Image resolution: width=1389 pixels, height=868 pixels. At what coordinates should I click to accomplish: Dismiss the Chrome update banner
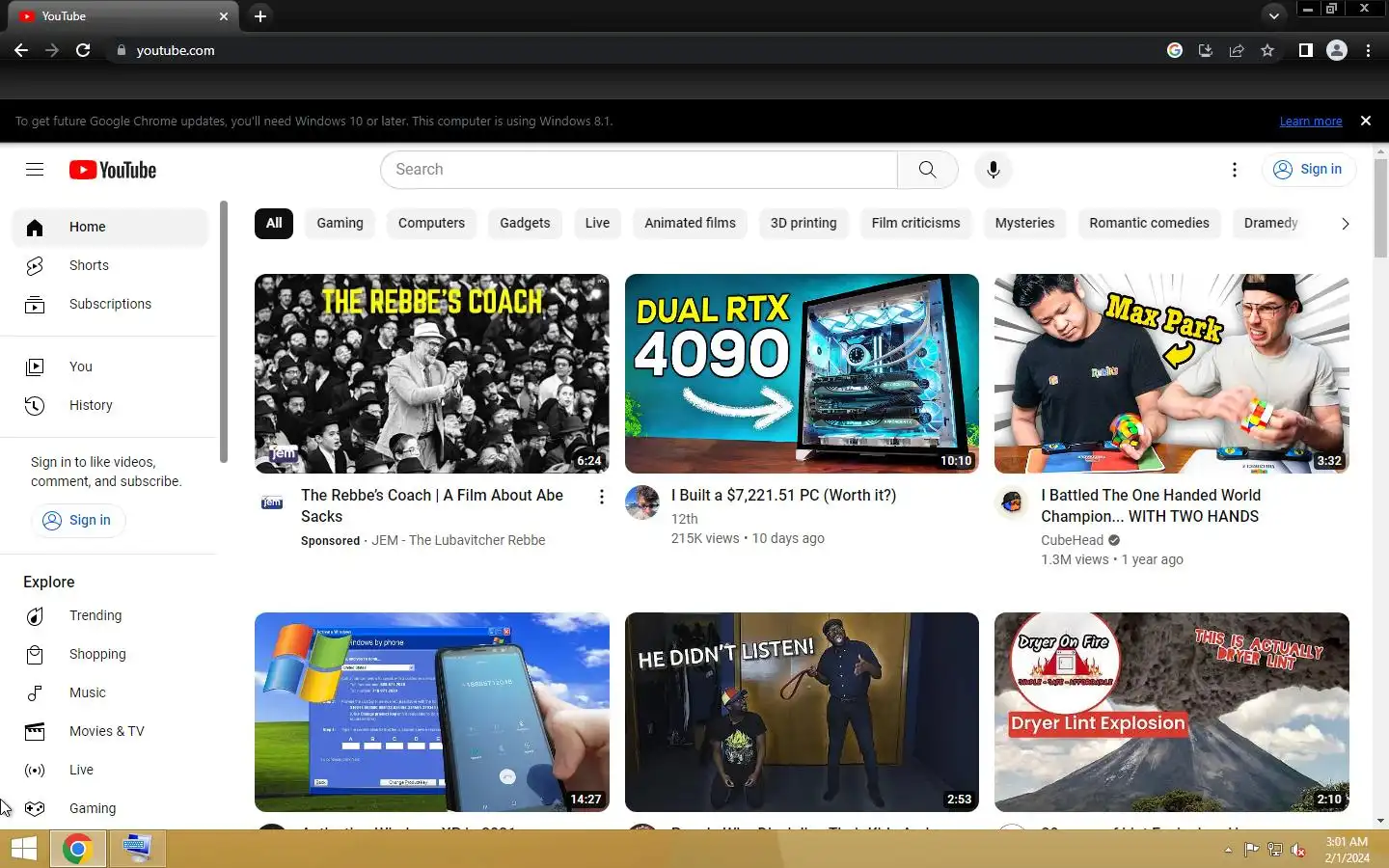(1365, 121)
